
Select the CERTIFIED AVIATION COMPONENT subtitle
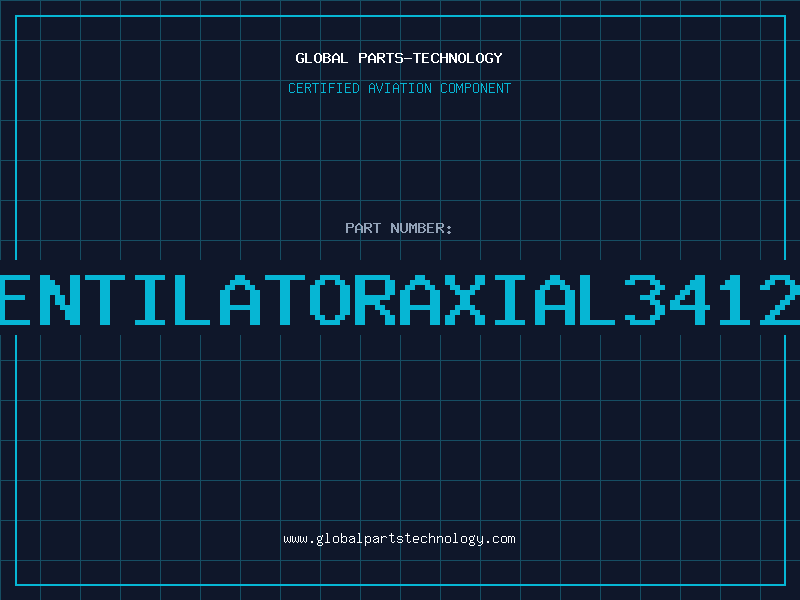tap(399, 88)
